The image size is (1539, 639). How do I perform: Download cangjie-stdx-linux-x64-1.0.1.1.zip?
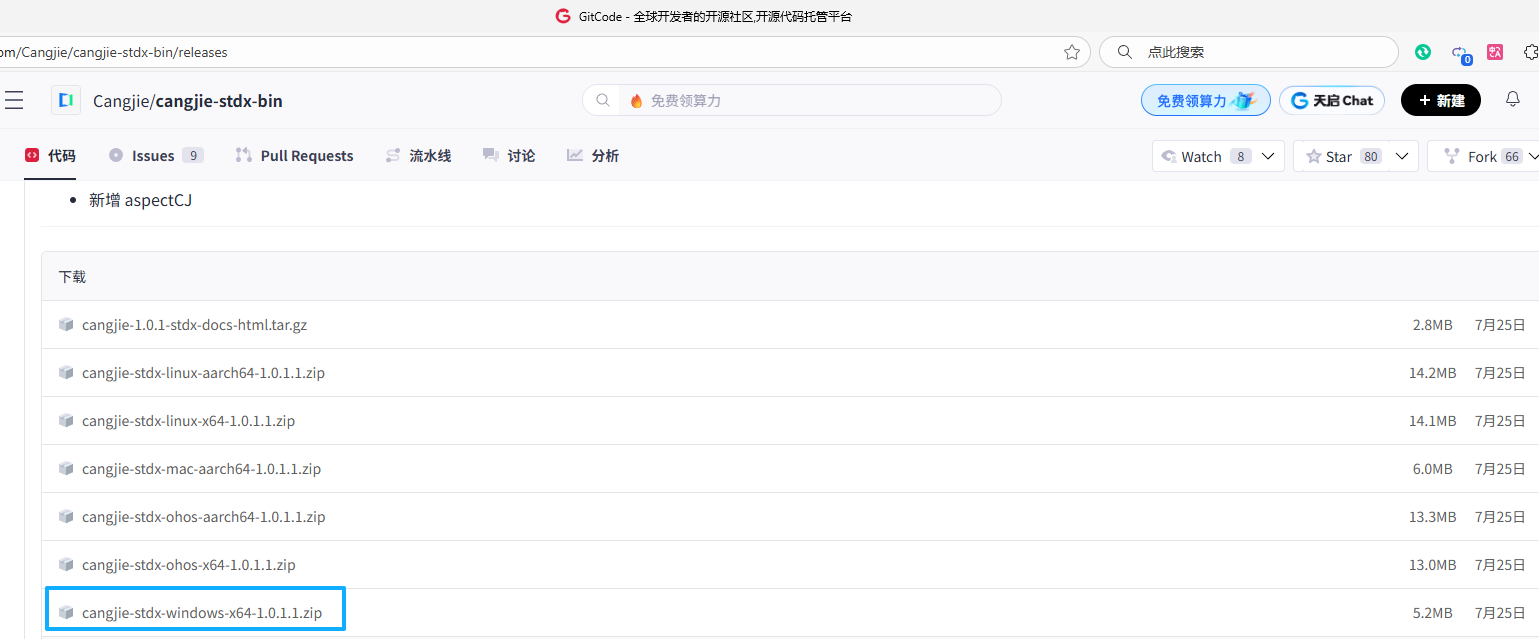click(x=188, y=421)
